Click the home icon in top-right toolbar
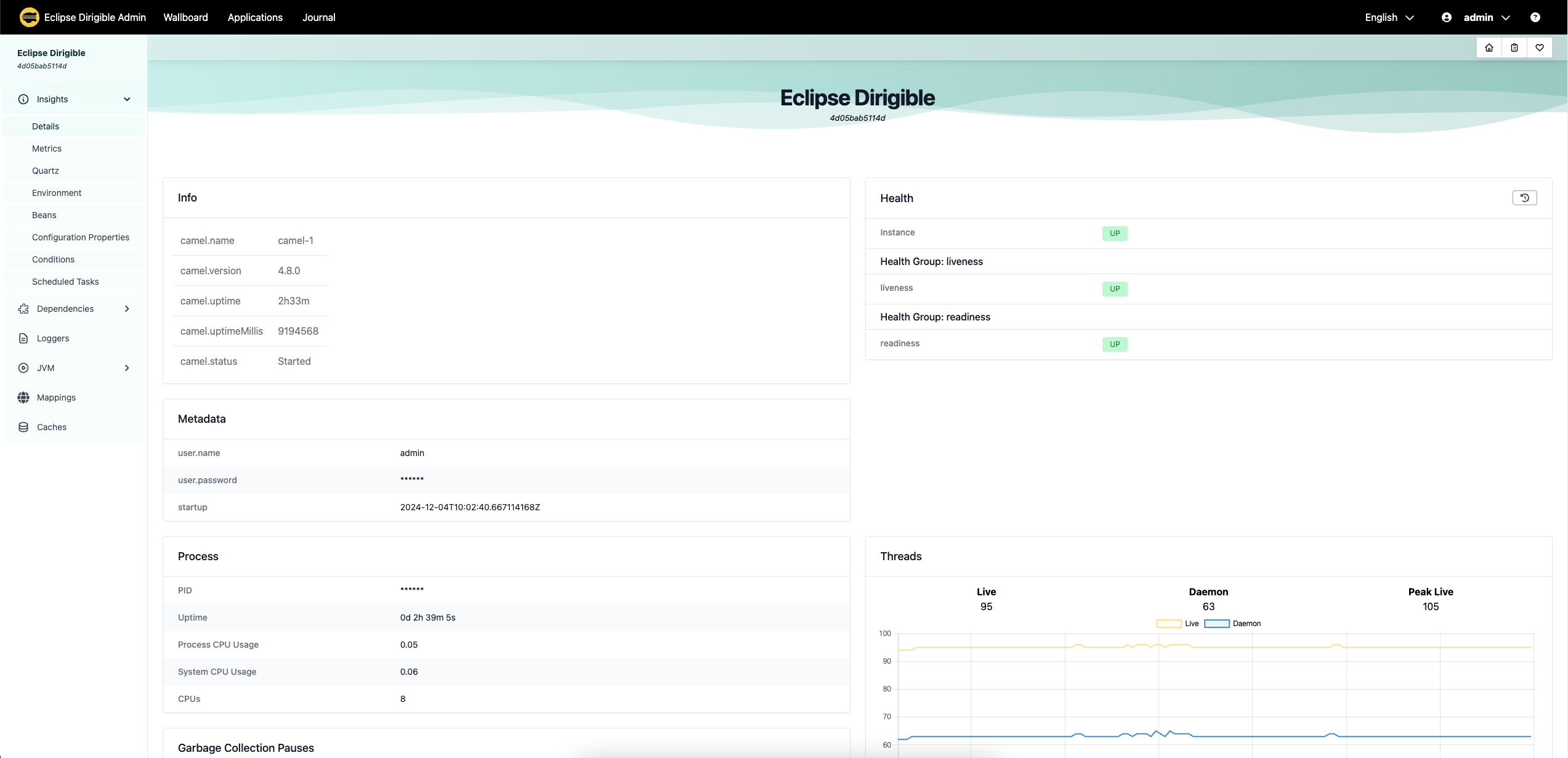The image size is (1568, 758). [x=1489, y=47]
